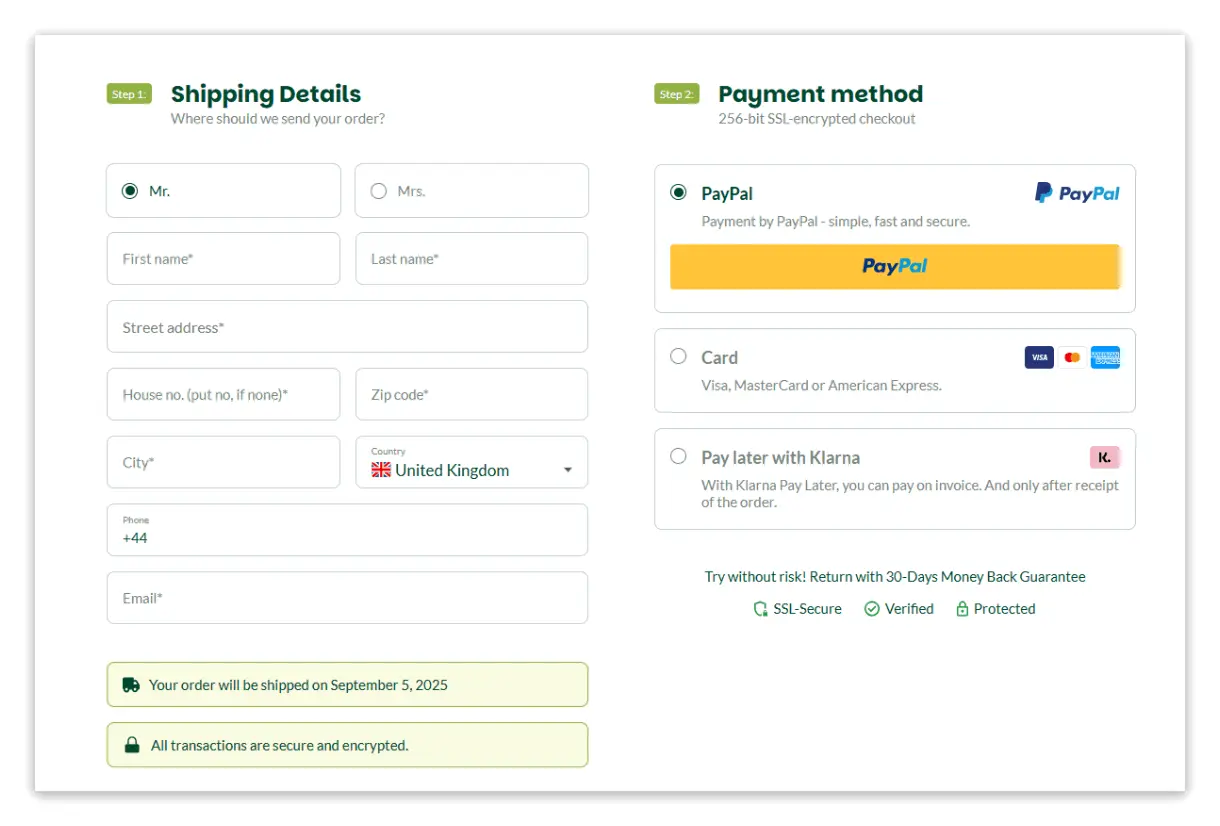Focus the Street address input

coord(347,327)
